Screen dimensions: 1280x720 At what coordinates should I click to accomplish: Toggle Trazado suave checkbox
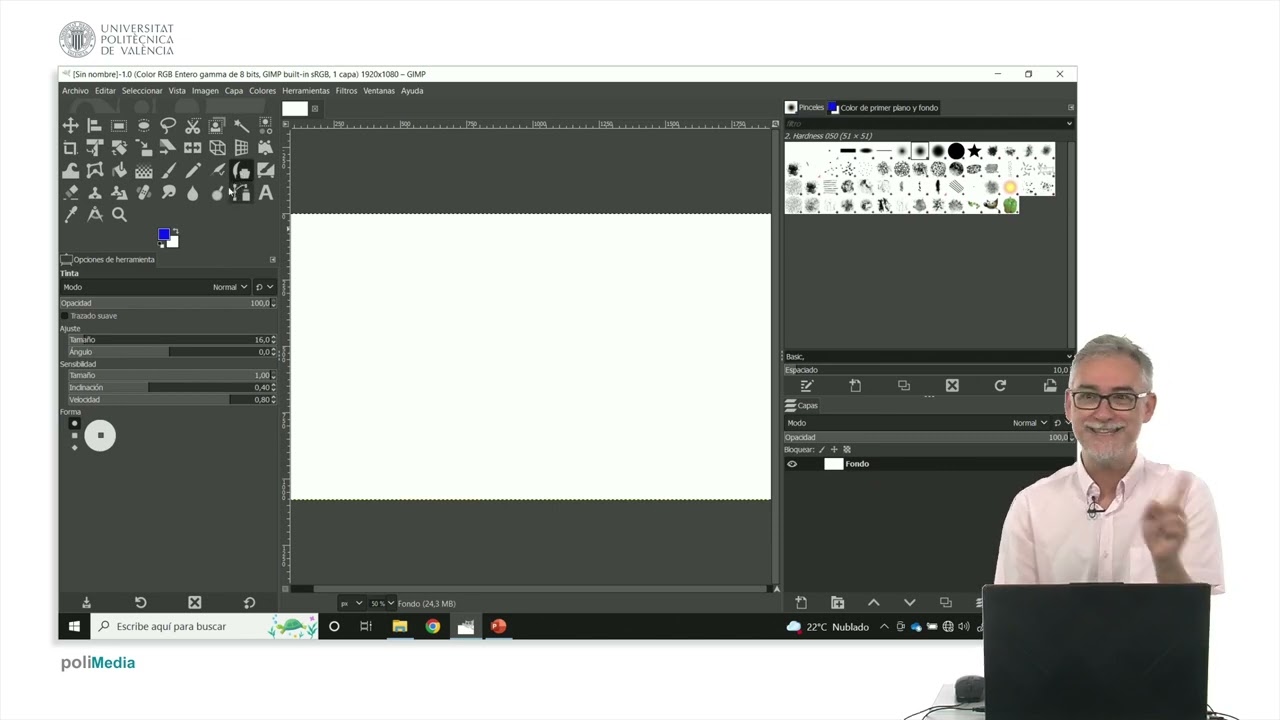pyautogui.click(x=65, y=316)
